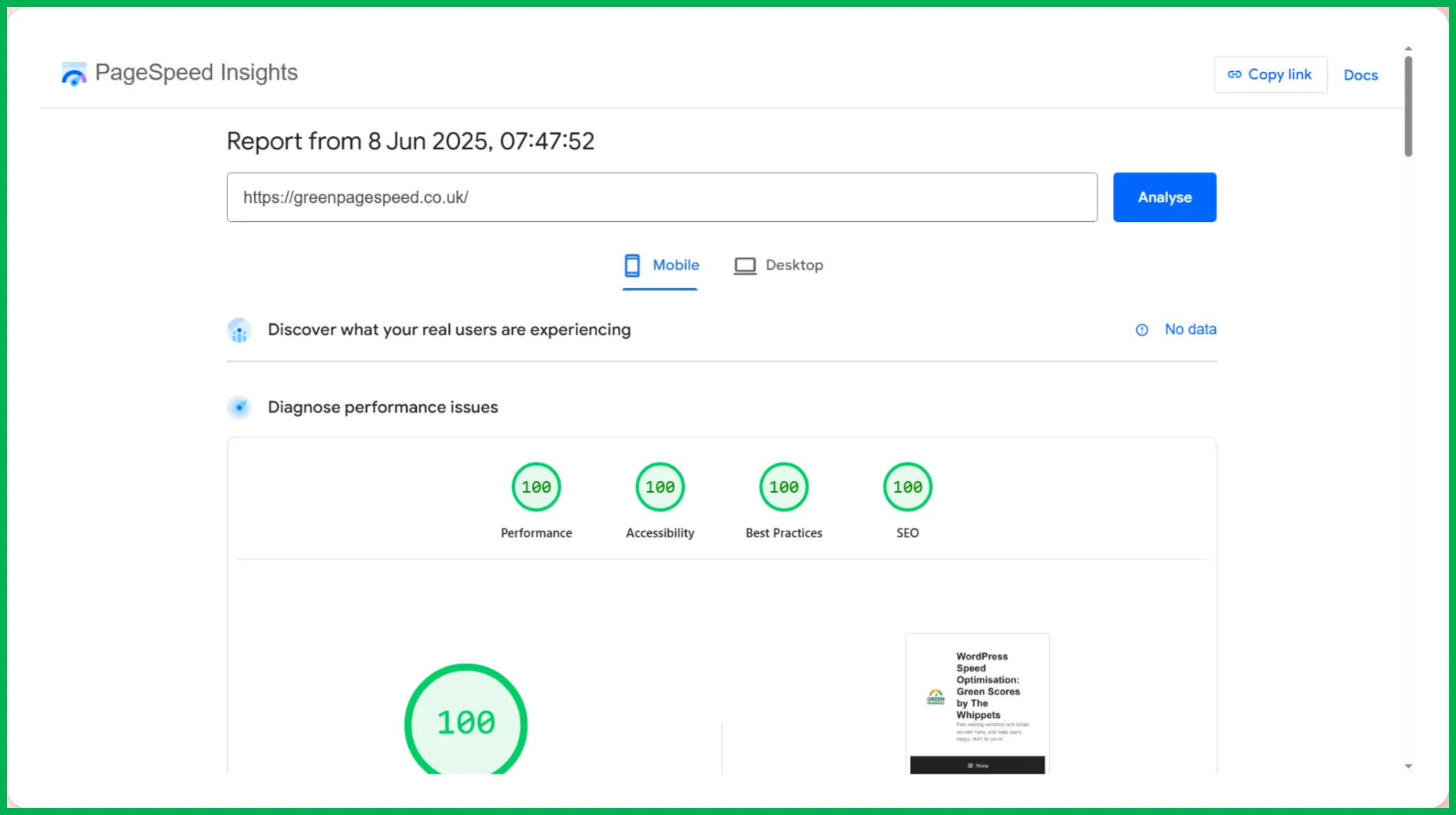Click the scroll down arrow
Image resolution: width=1456 pixels, height=815 pixels.
[x=1408, y=766]
